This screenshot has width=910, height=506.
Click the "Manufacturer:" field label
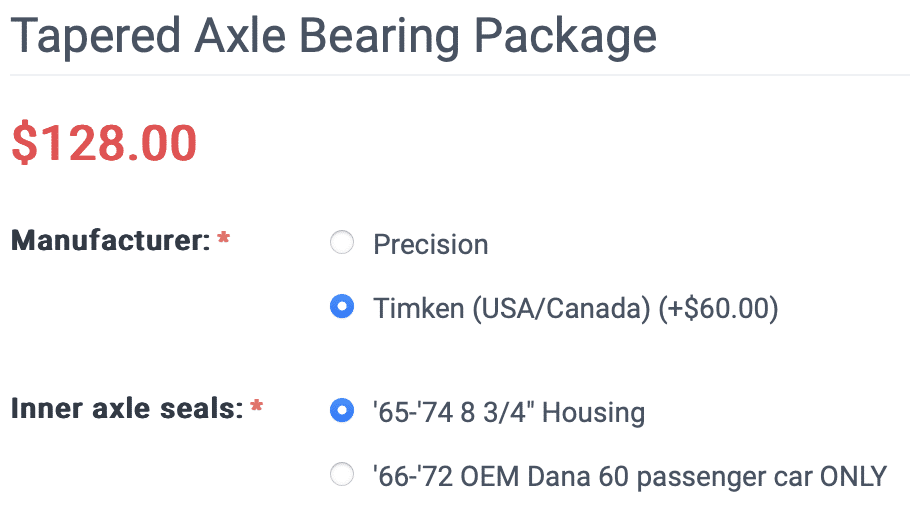tap(110, 241)
